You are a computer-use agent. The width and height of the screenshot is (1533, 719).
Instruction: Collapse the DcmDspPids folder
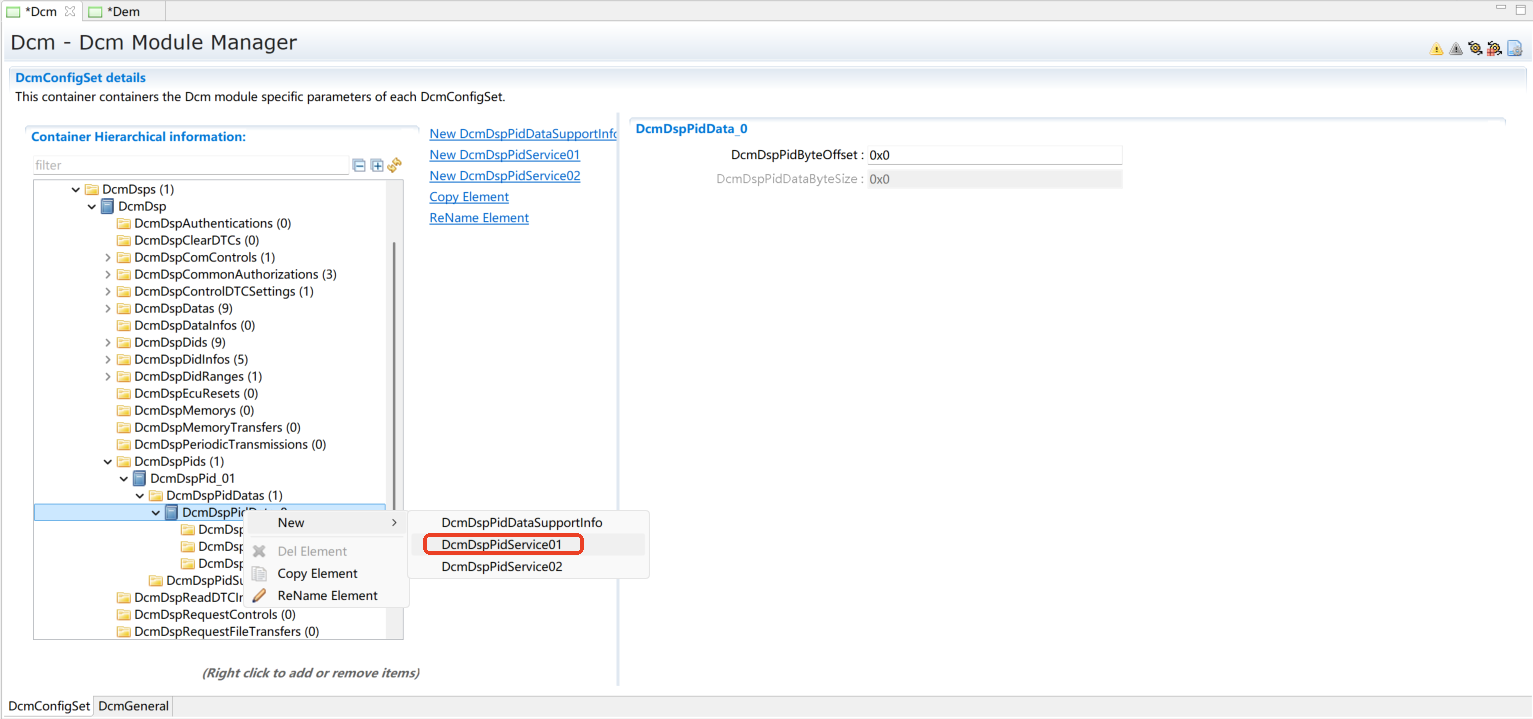[x=108, y=462]
